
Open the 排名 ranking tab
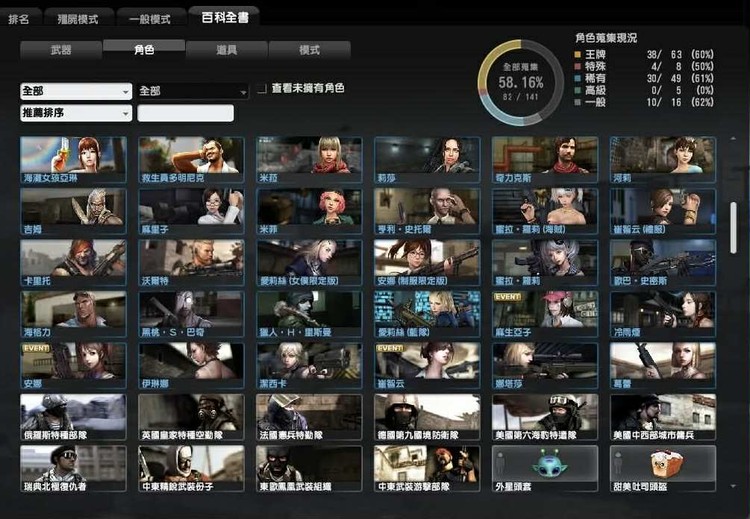coord(19,18)
